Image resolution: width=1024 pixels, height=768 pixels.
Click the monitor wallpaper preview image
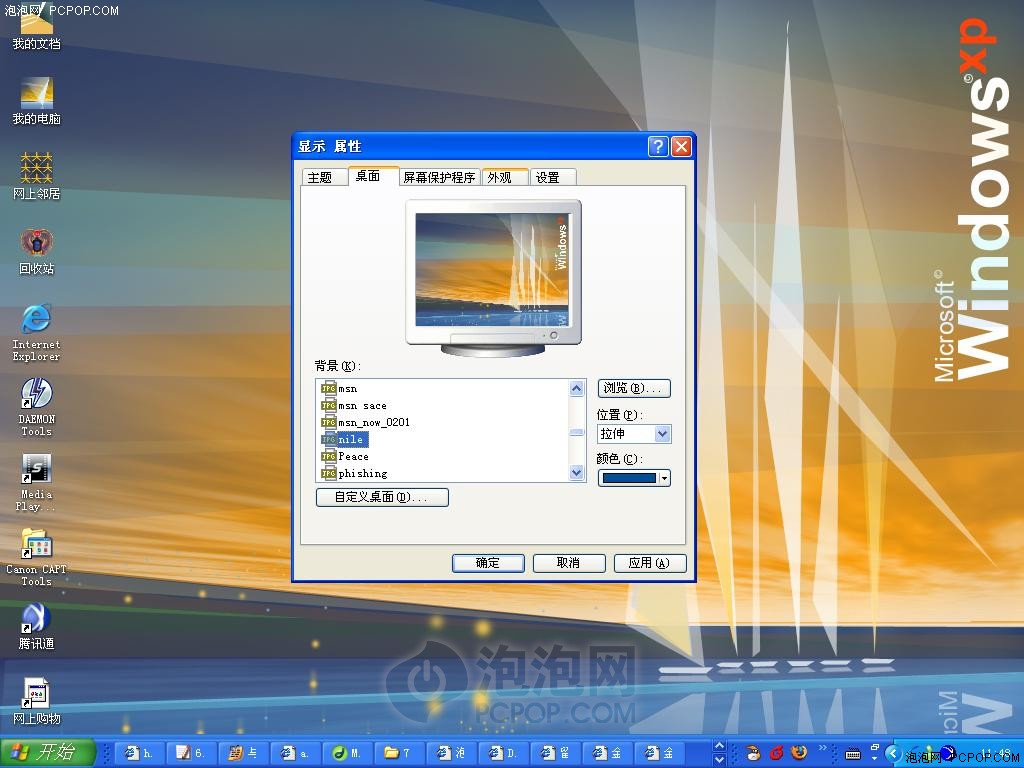pos(493,269)
